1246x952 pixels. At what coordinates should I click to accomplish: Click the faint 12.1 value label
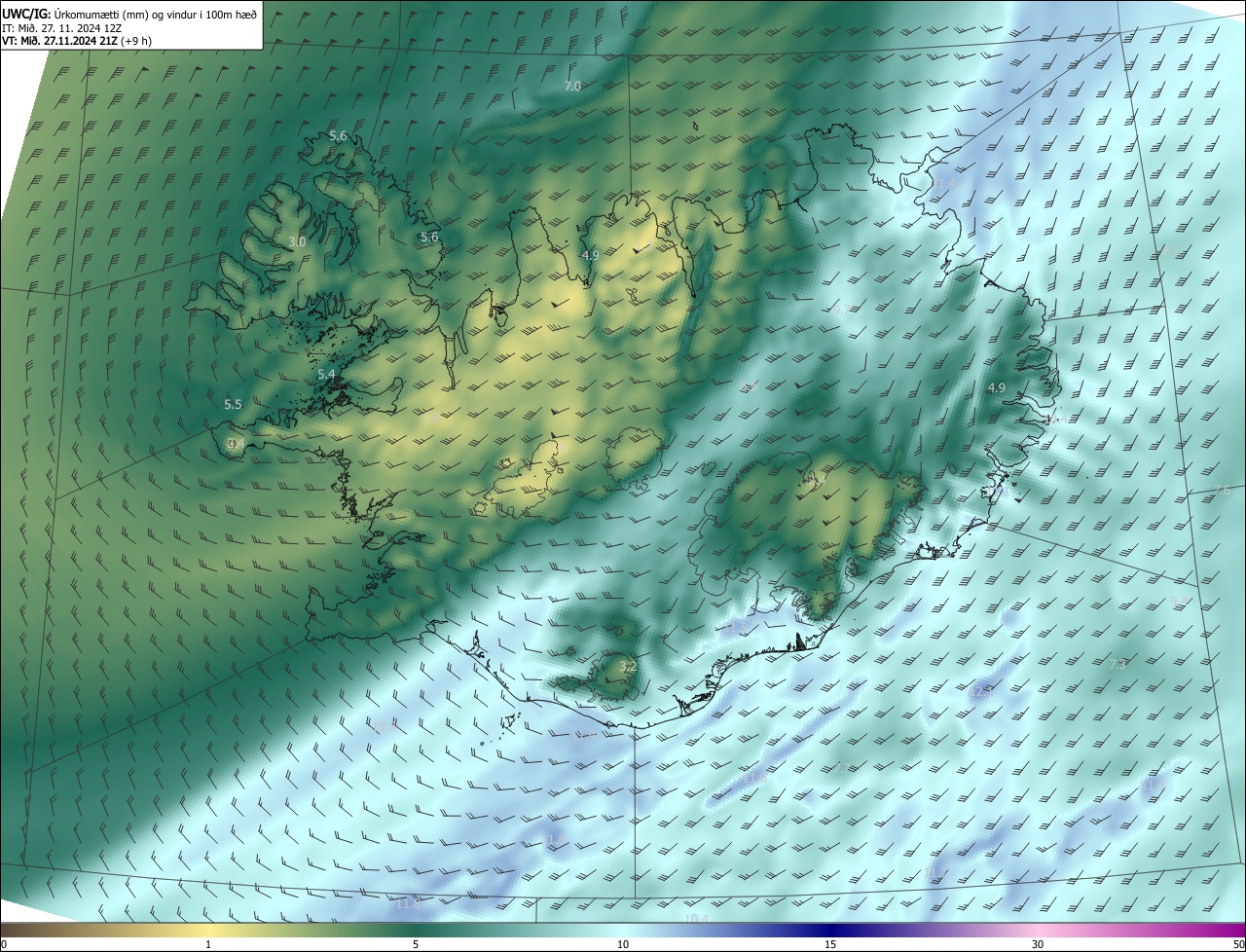click(980, 692)
